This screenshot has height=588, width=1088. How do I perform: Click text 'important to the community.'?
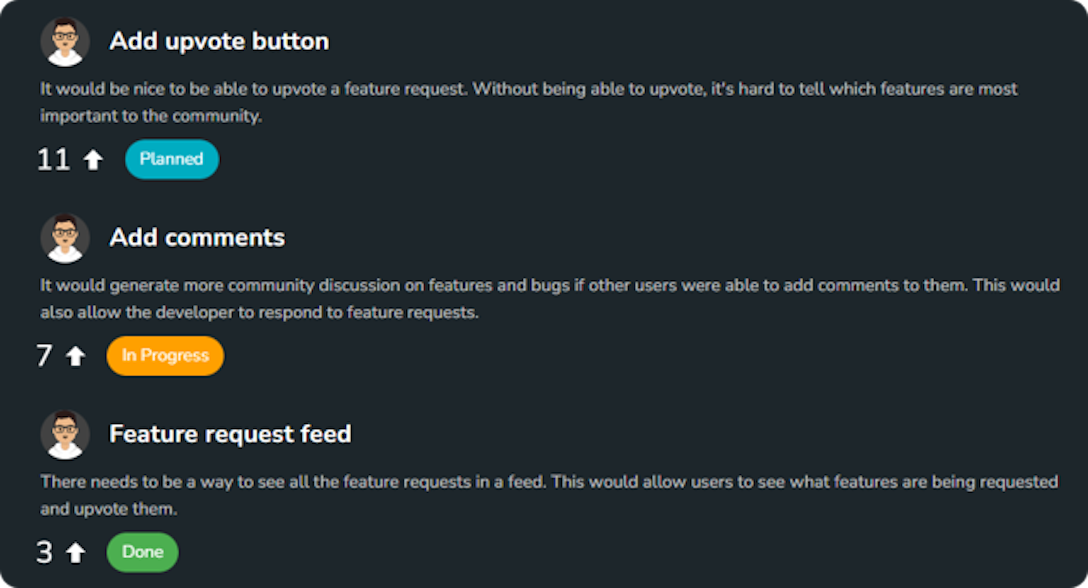pyautogui.click(x=150, y=116)
